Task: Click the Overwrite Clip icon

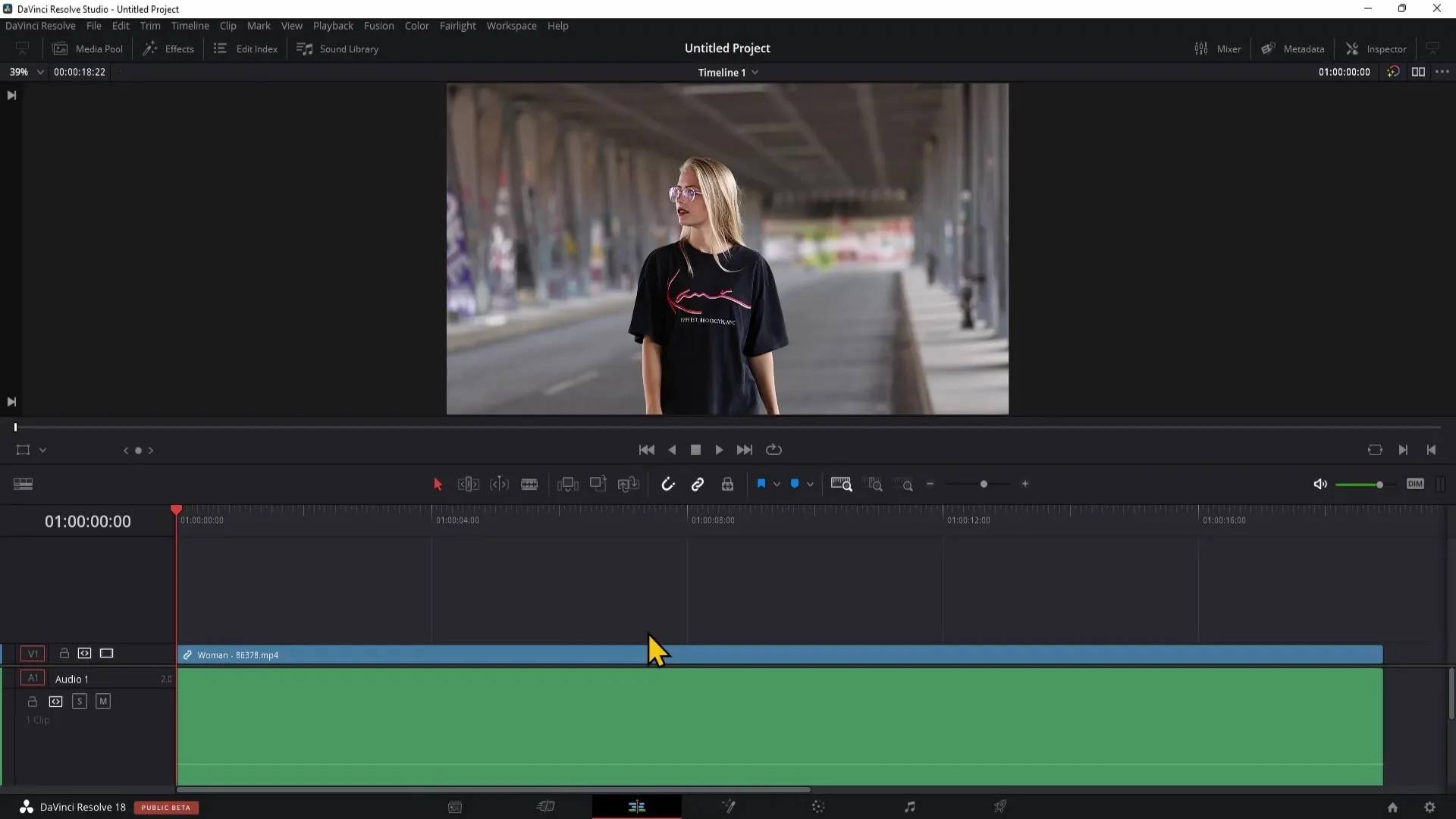Action: click(x=598, y=484)
